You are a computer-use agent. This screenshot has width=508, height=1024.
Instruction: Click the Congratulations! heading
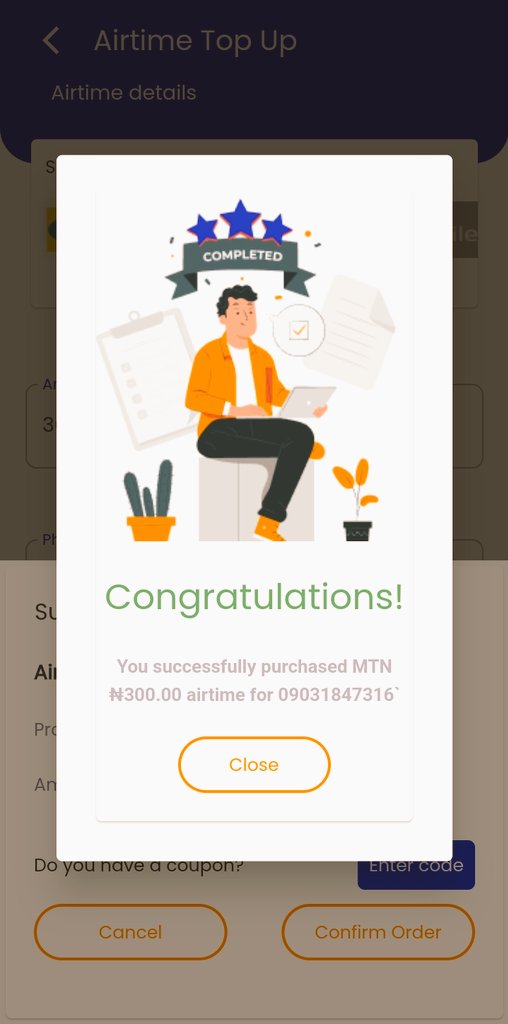pos(254,598)
